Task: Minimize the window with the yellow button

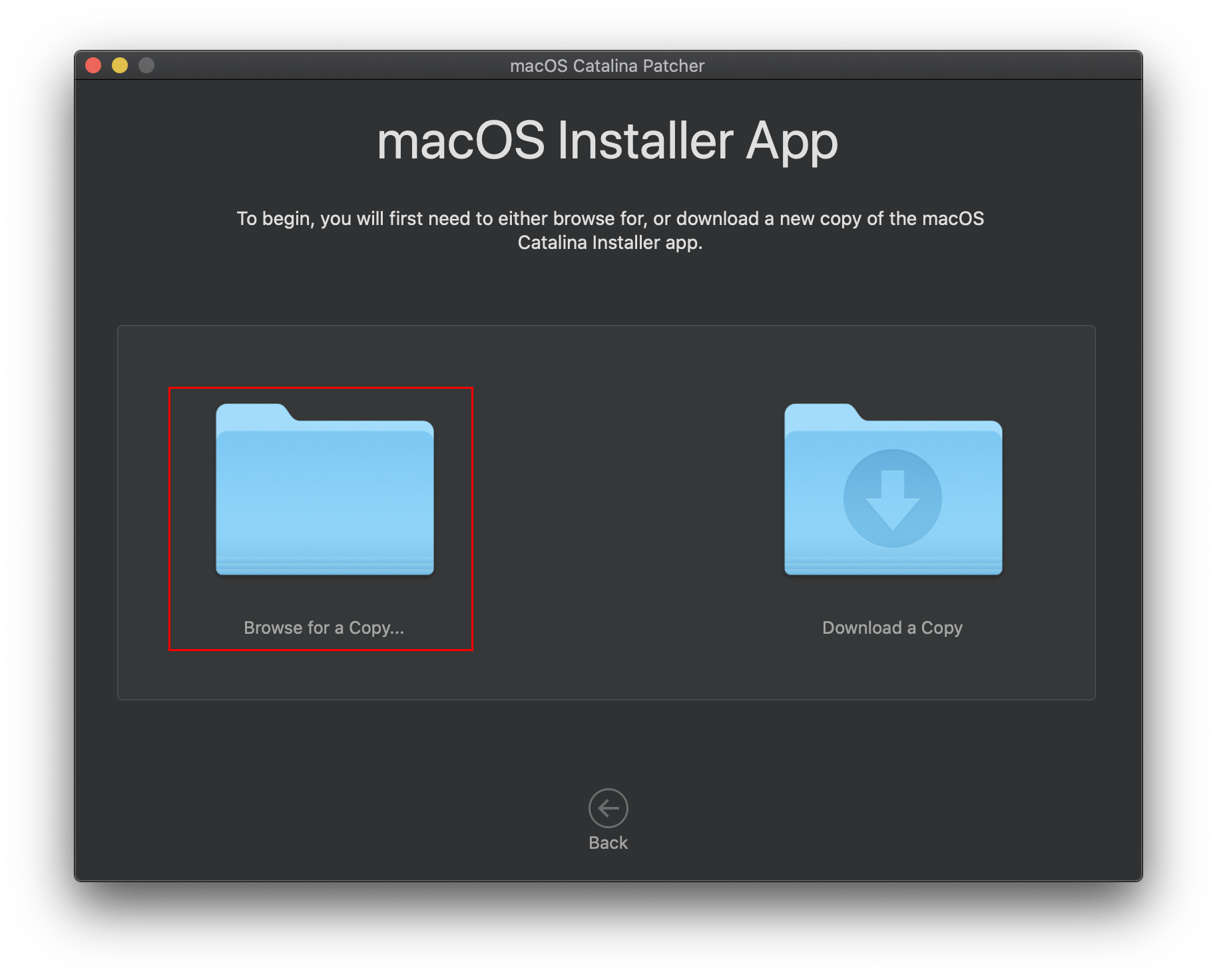Action: pos(119,65)
